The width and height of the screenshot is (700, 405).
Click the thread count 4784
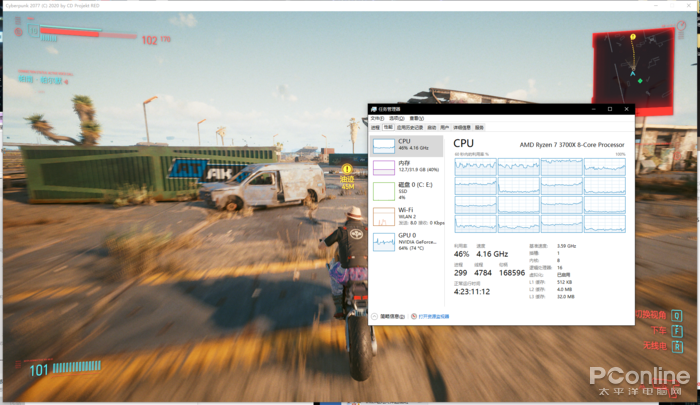tap(483, 273)
